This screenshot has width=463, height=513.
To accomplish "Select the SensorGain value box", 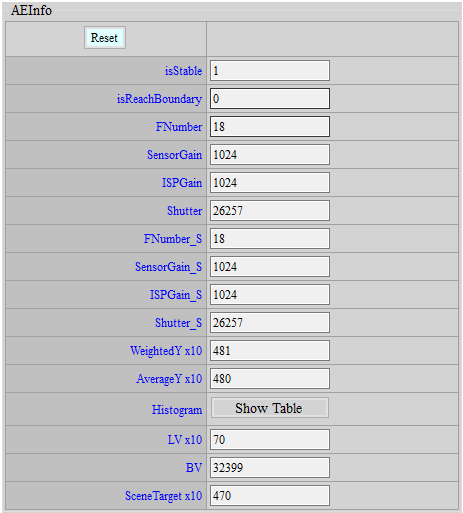I will point(270,155).
